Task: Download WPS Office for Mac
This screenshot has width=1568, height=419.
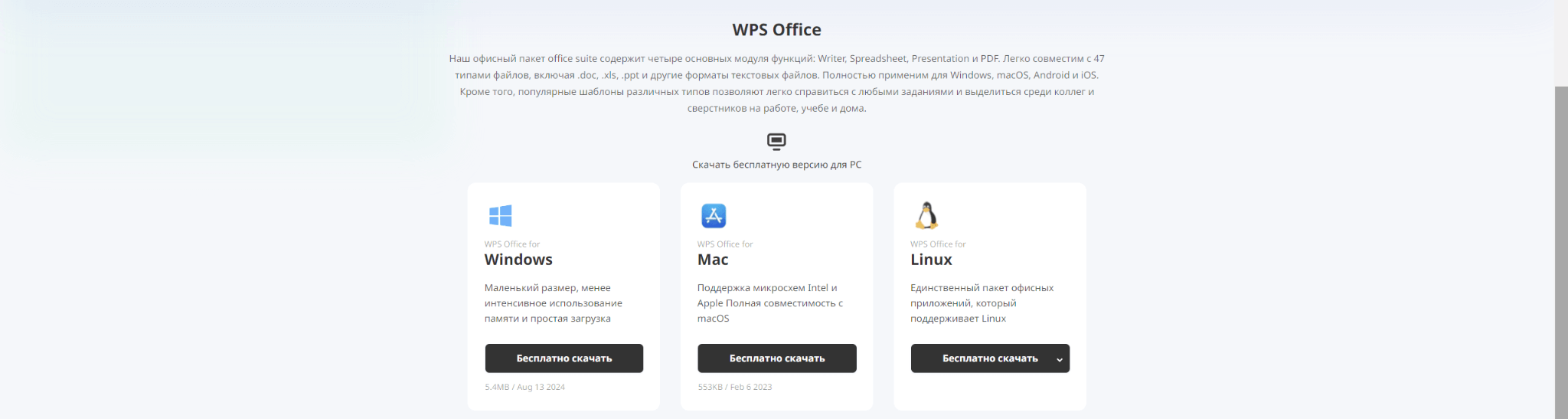Action: 777,358
